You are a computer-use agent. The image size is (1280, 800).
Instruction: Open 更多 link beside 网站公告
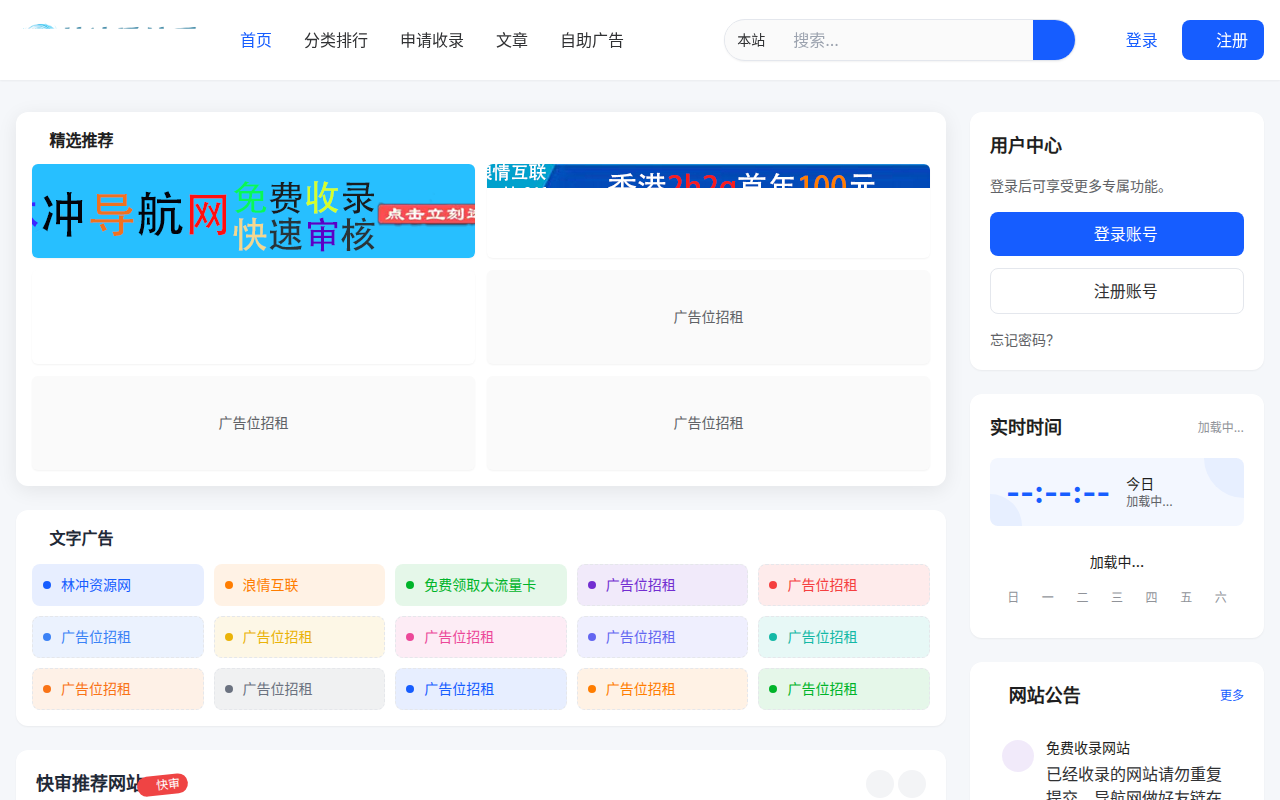click(x=1231, y=695)
